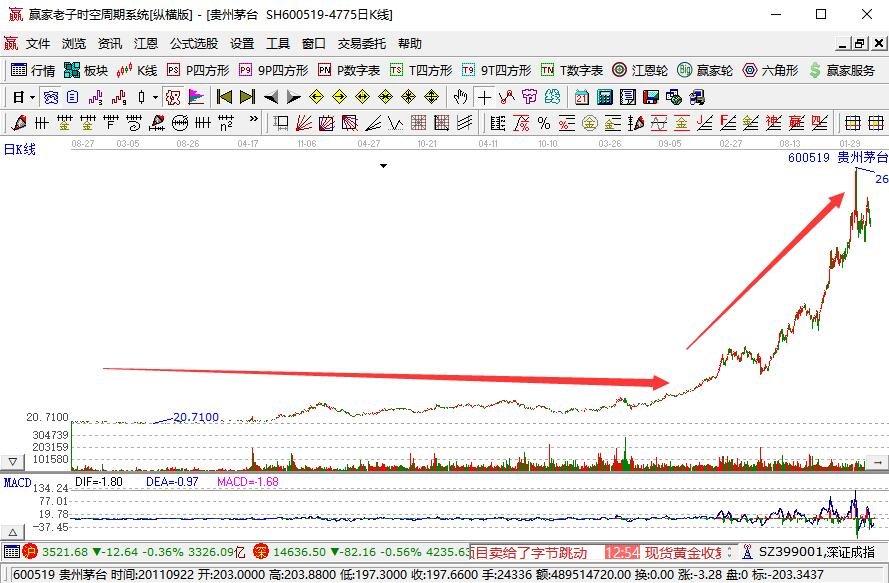Select the J angle lines tool

pyautogui.click(x=705, y=122)
